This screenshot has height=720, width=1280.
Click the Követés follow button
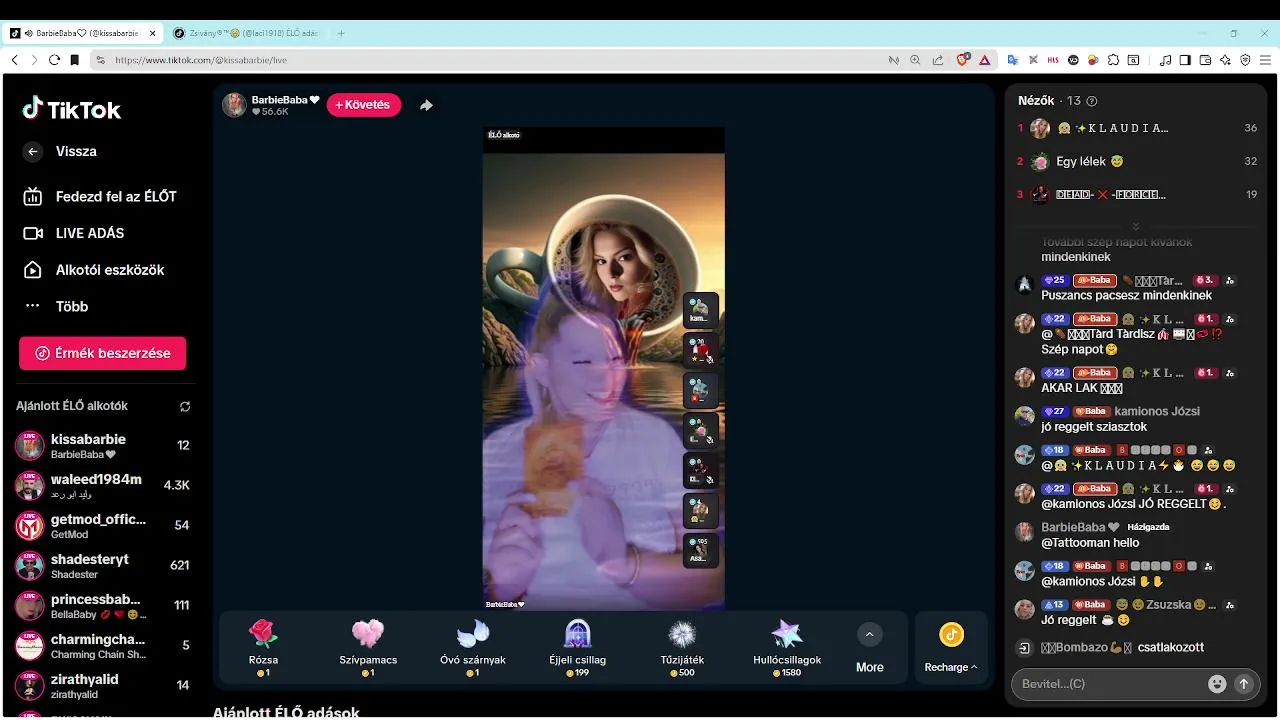[364, 105]
